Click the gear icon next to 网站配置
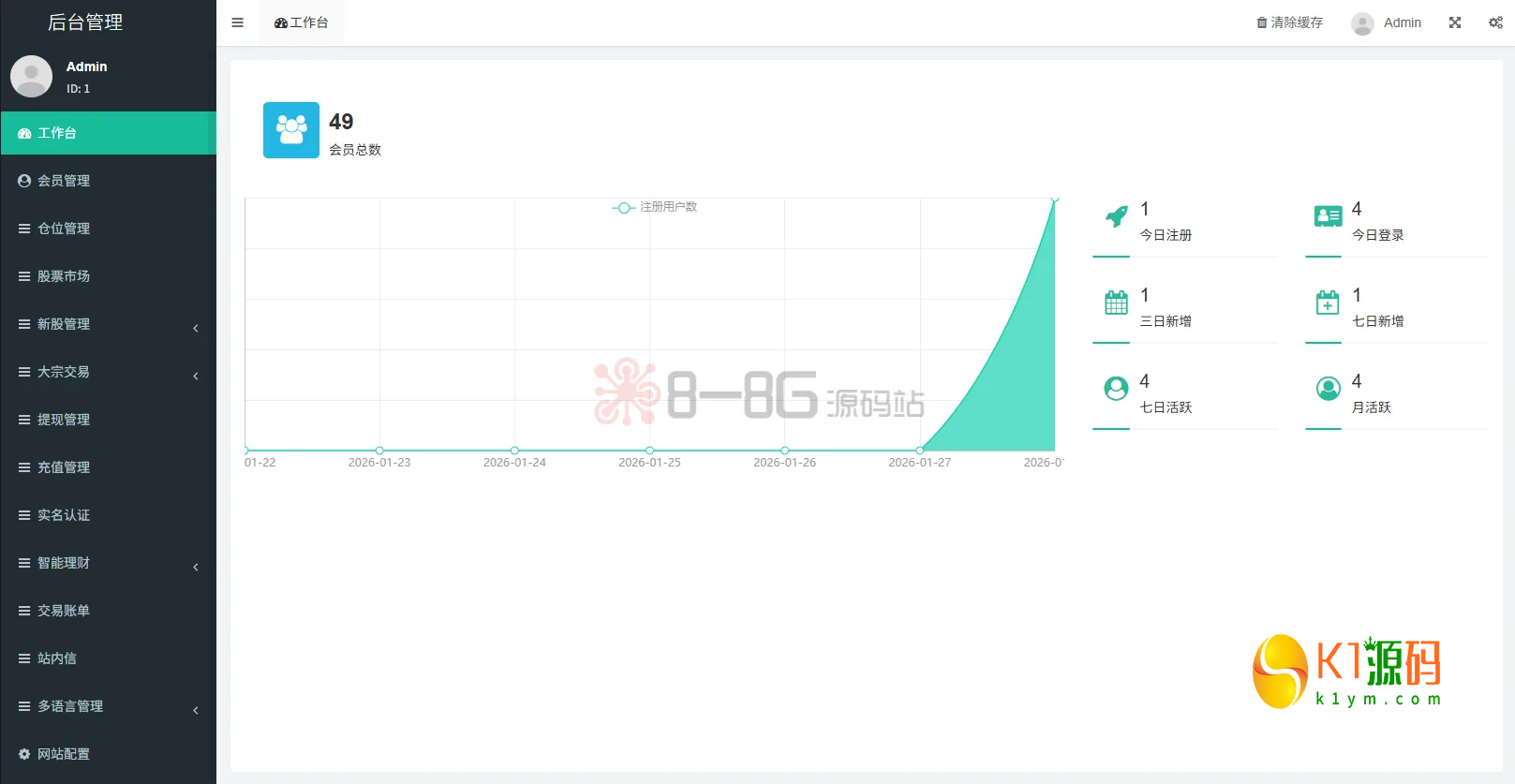Image resolution: width=1515 pixels, height=784 pixels. click(24, 754)
